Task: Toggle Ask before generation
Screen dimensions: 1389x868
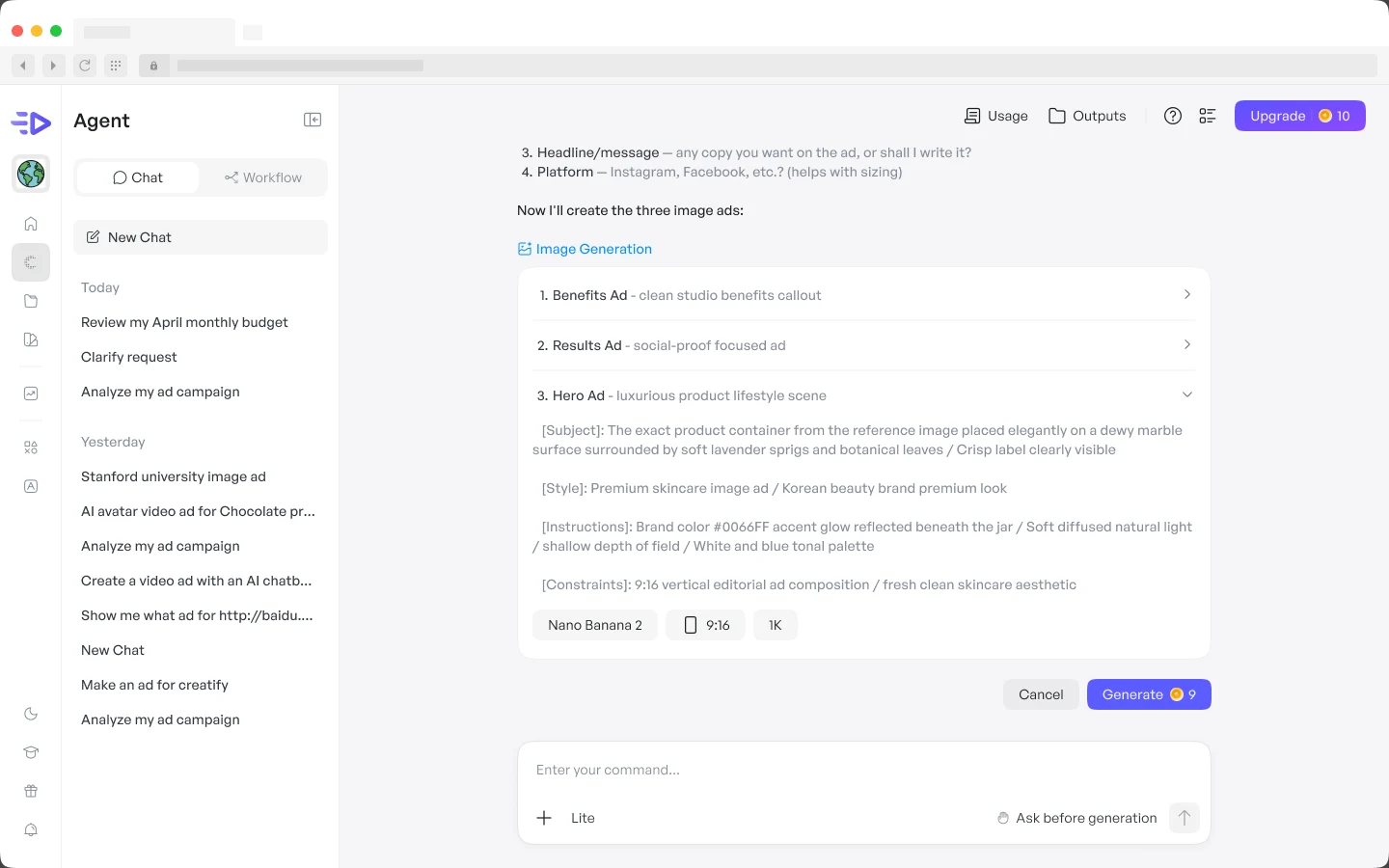Action: (x=1076, y=818)
